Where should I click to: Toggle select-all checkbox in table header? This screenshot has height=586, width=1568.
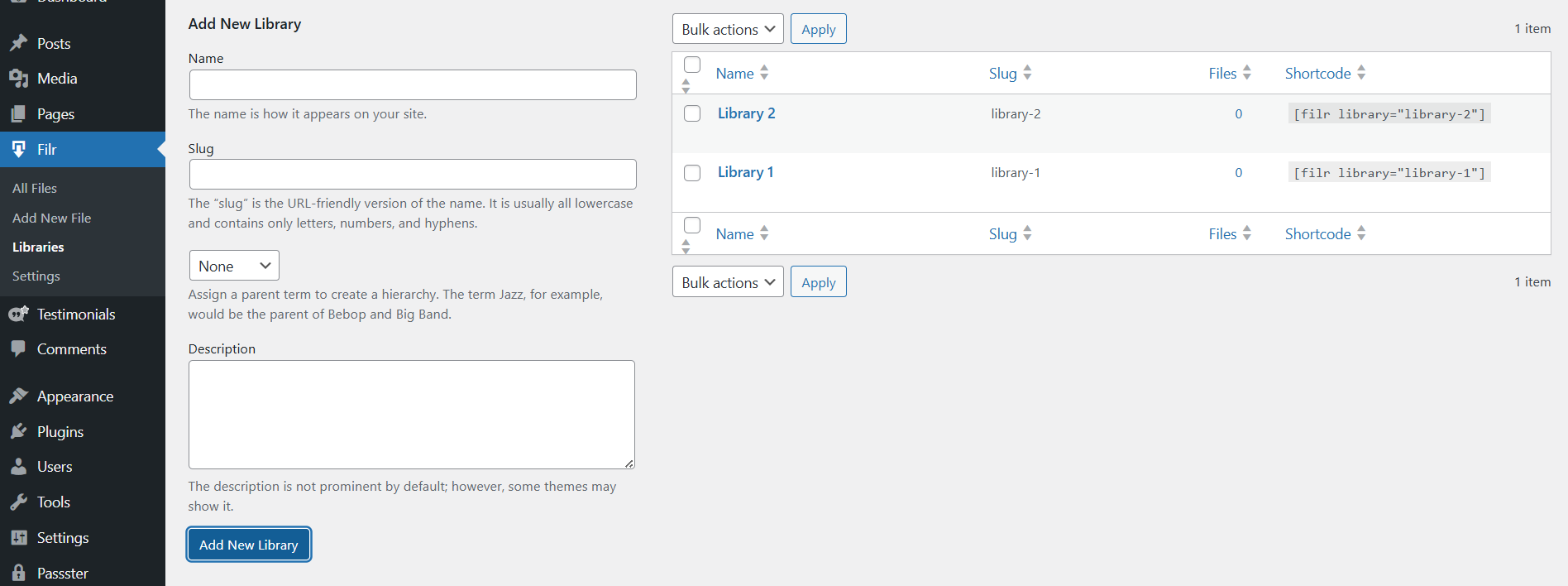click(x=692, y=65)
